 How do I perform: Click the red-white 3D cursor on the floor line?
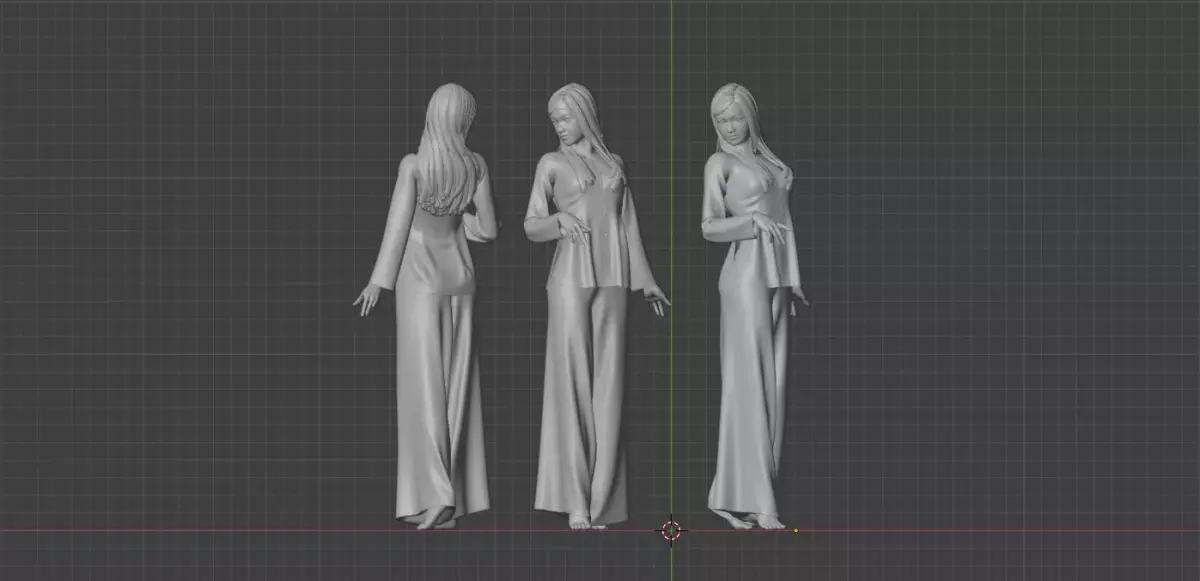click(671, 530)
